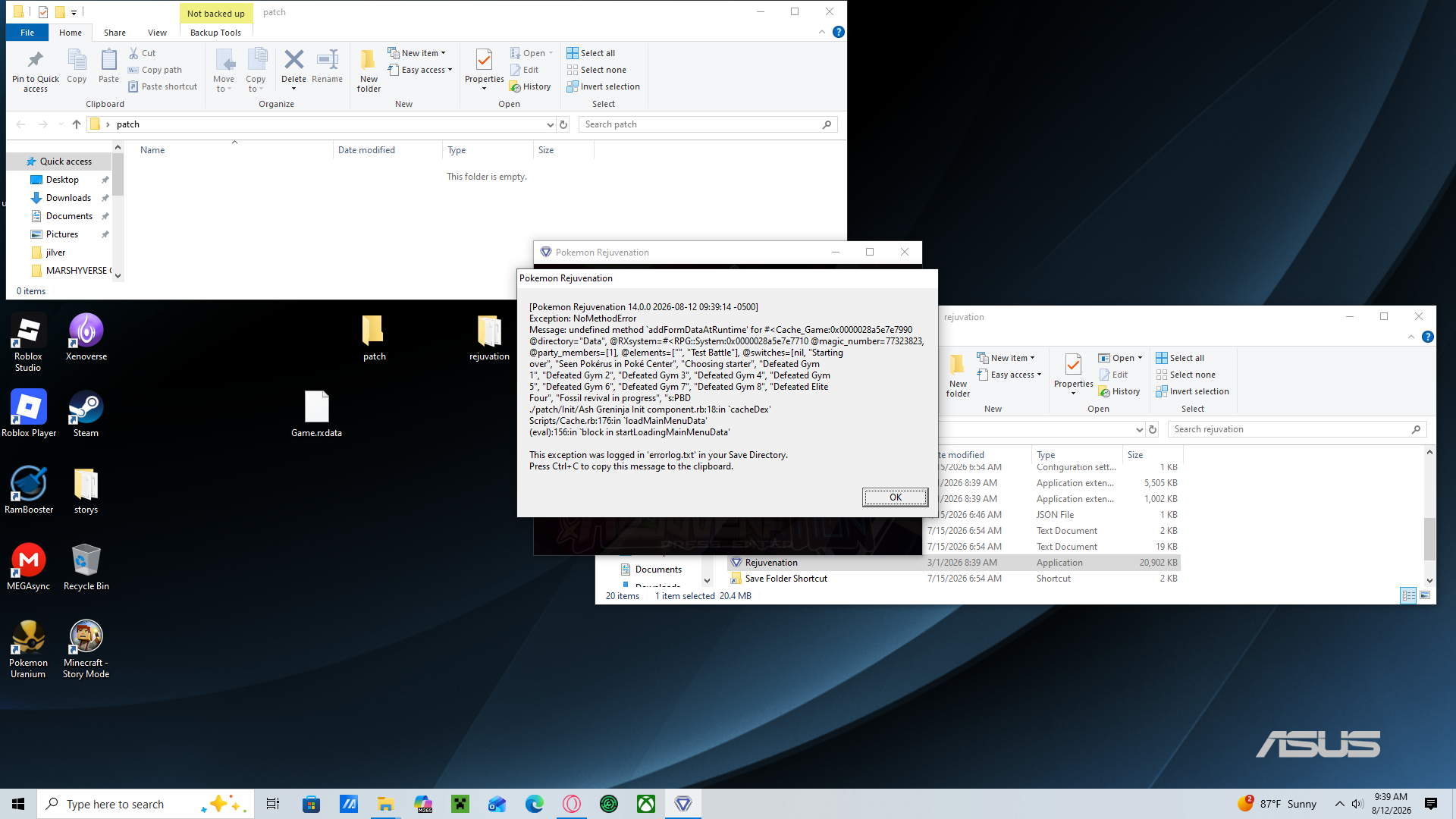This screenshot has height=819, width=1456.
Task: Open Properties in patch window ribbon
Action: coord(484,70)
